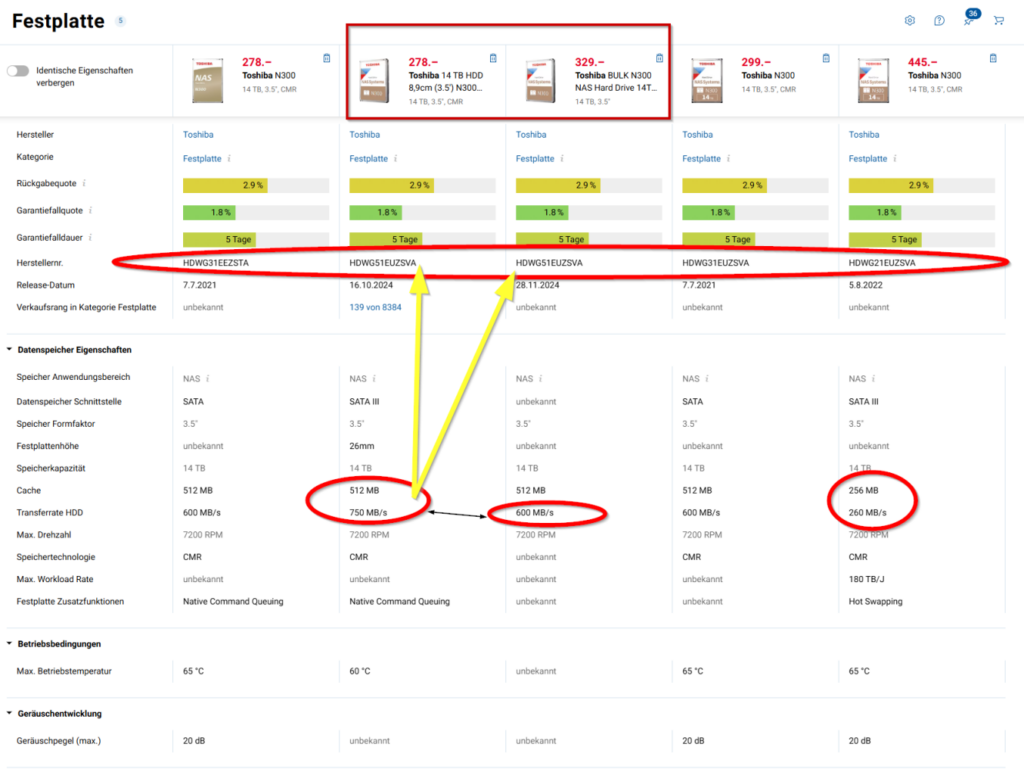Viewport: 1024px width, 769px height.
Task: Open the Festplatte category link in the BULK N300 column
Action: (x=535, y=159)
